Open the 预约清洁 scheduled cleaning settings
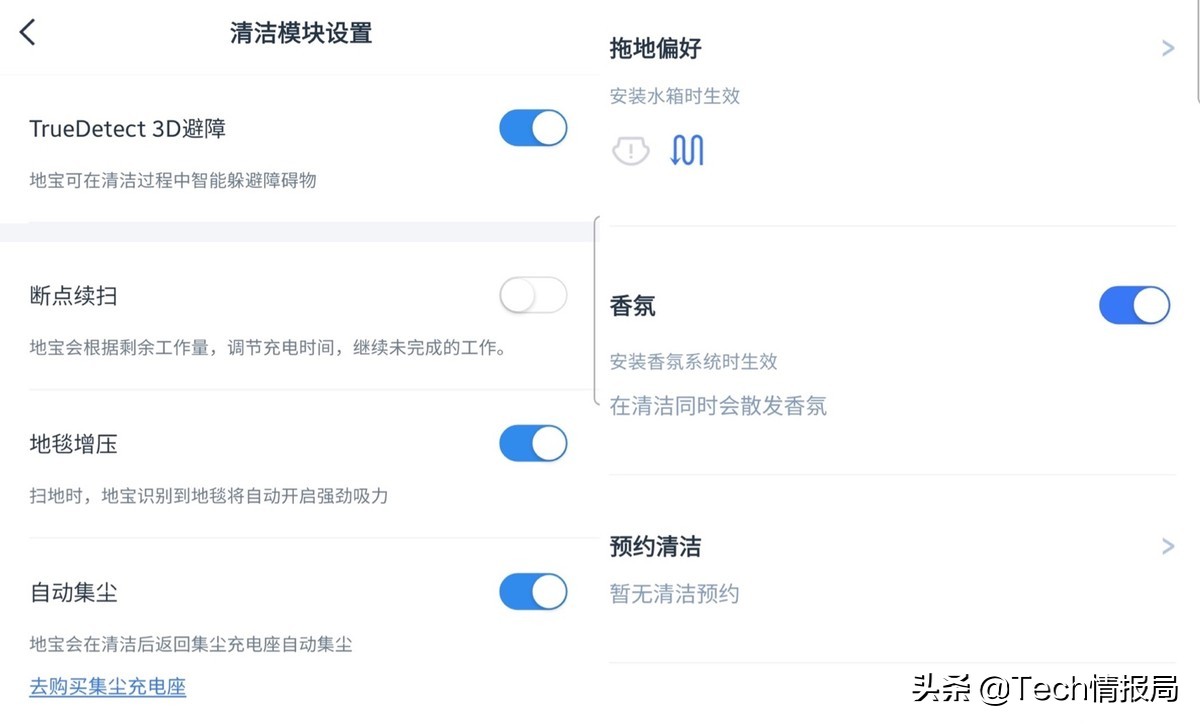Screen dimensions: 1200x725 (656, 546)
